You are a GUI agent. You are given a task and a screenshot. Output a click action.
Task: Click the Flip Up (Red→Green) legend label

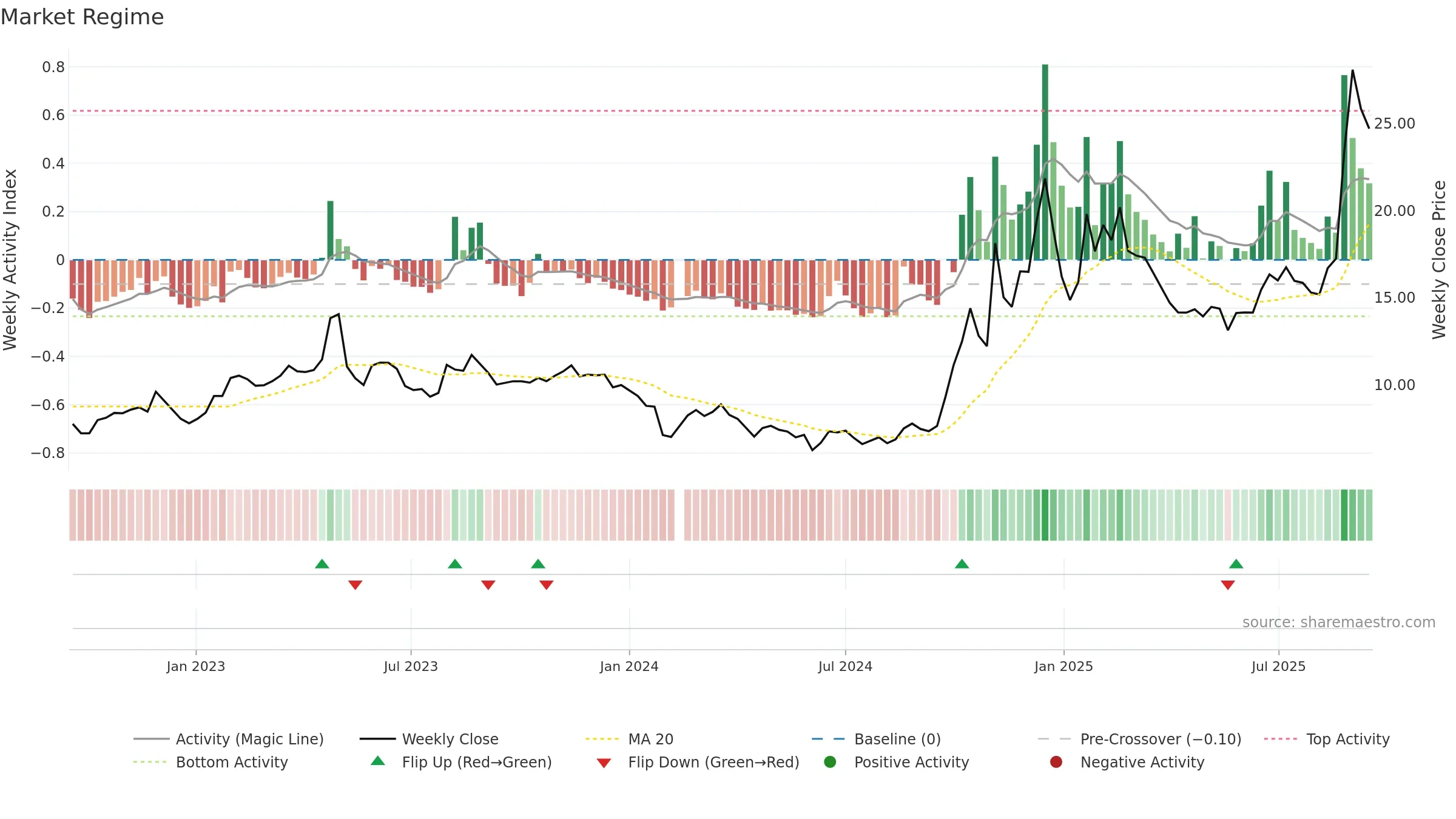(477, 762)
